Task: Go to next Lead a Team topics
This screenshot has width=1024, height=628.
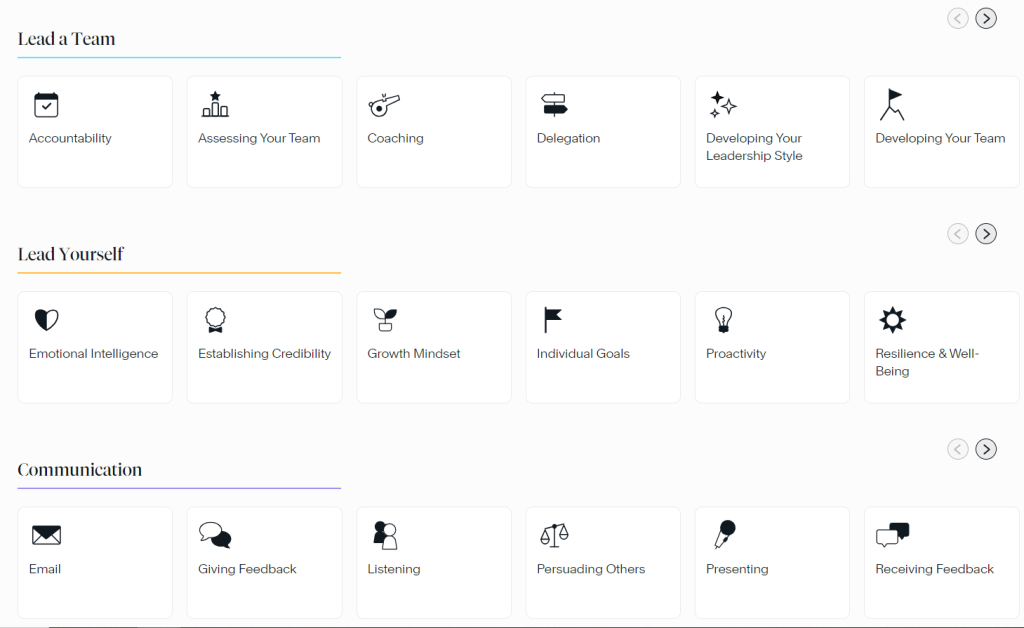Action: tap(986, 18)
